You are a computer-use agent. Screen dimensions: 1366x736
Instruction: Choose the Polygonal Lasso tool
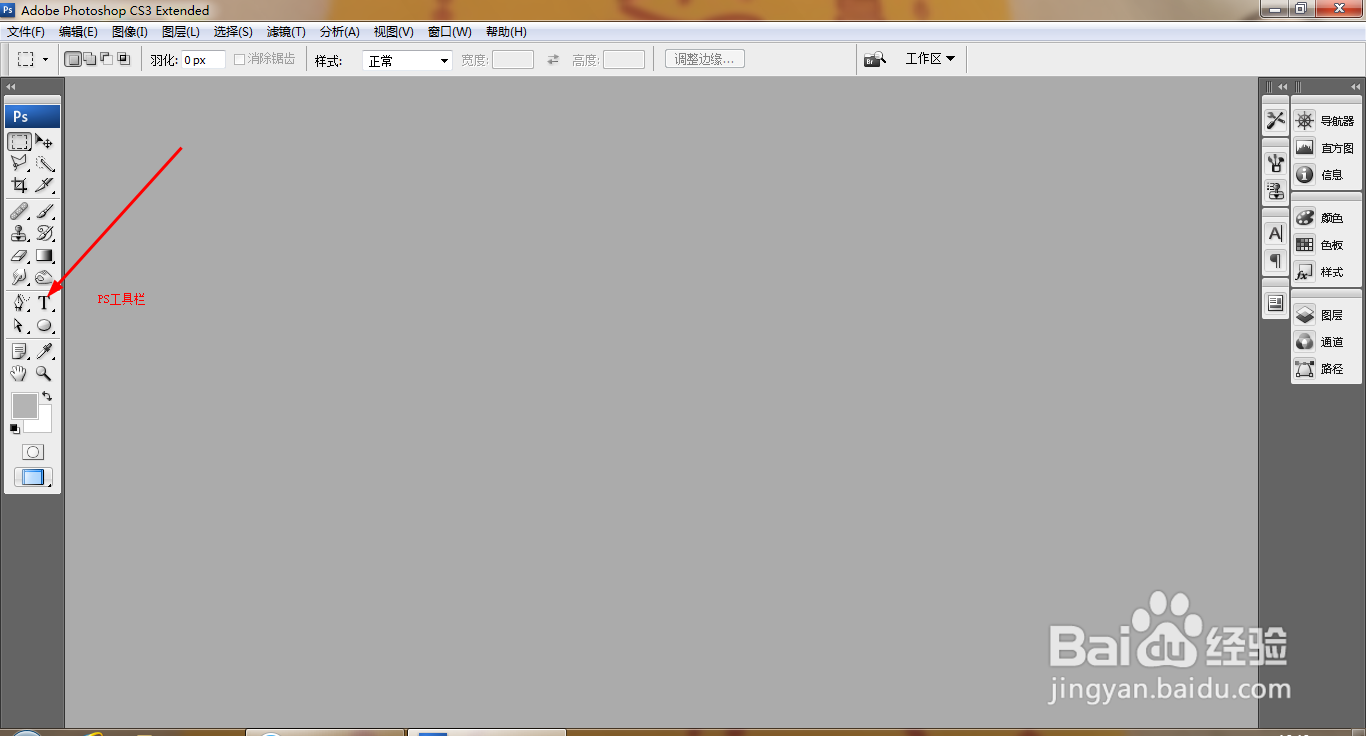point(20,163)
